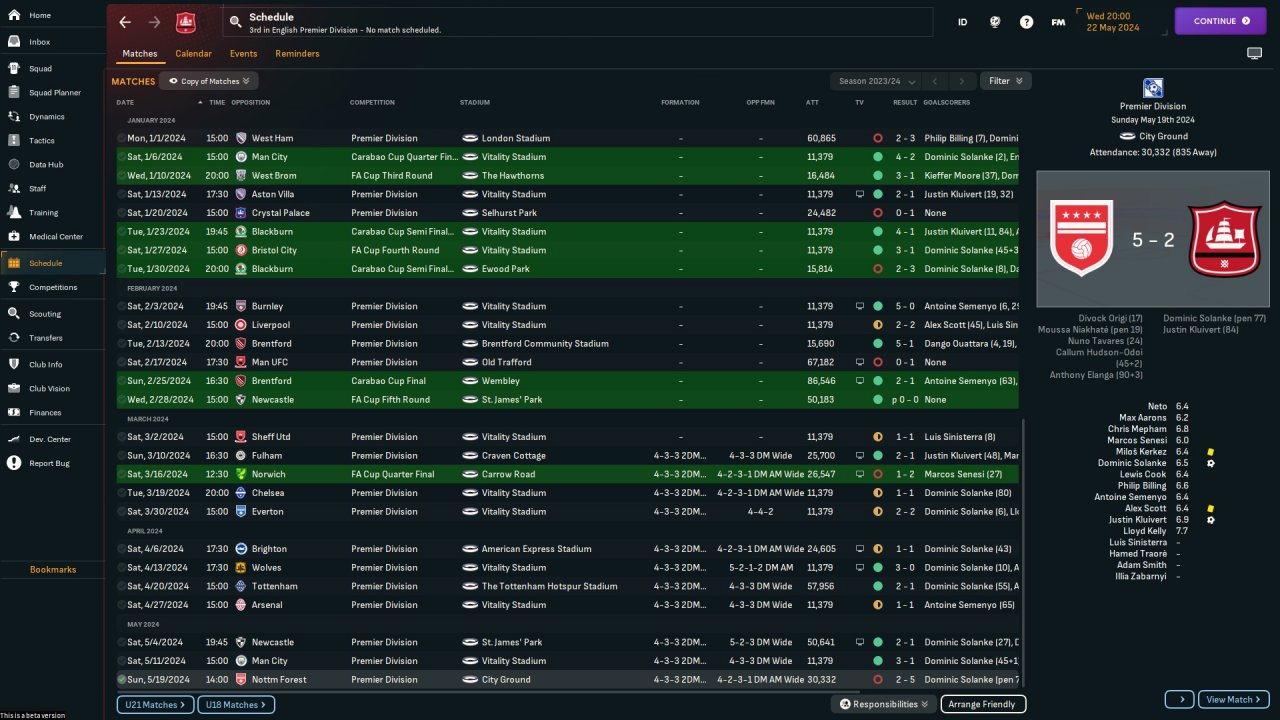Sort by the Opposition column header
Screen dimensions: 1280x720
click(x=250, y=102)
